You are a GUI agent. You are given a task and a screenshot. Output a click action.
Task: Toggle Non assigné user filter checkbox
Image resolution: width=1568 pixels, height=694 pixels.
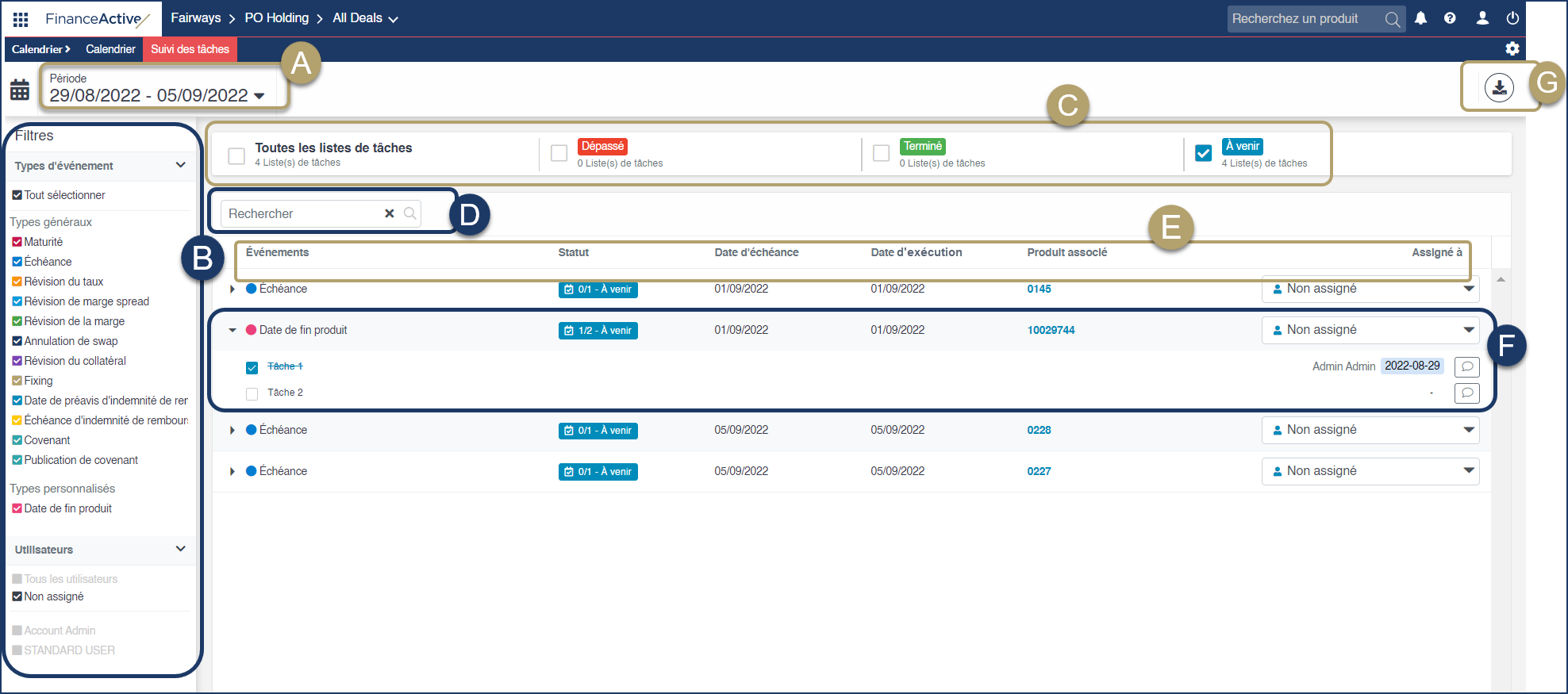pyautogui.click(x=17, y=596)
